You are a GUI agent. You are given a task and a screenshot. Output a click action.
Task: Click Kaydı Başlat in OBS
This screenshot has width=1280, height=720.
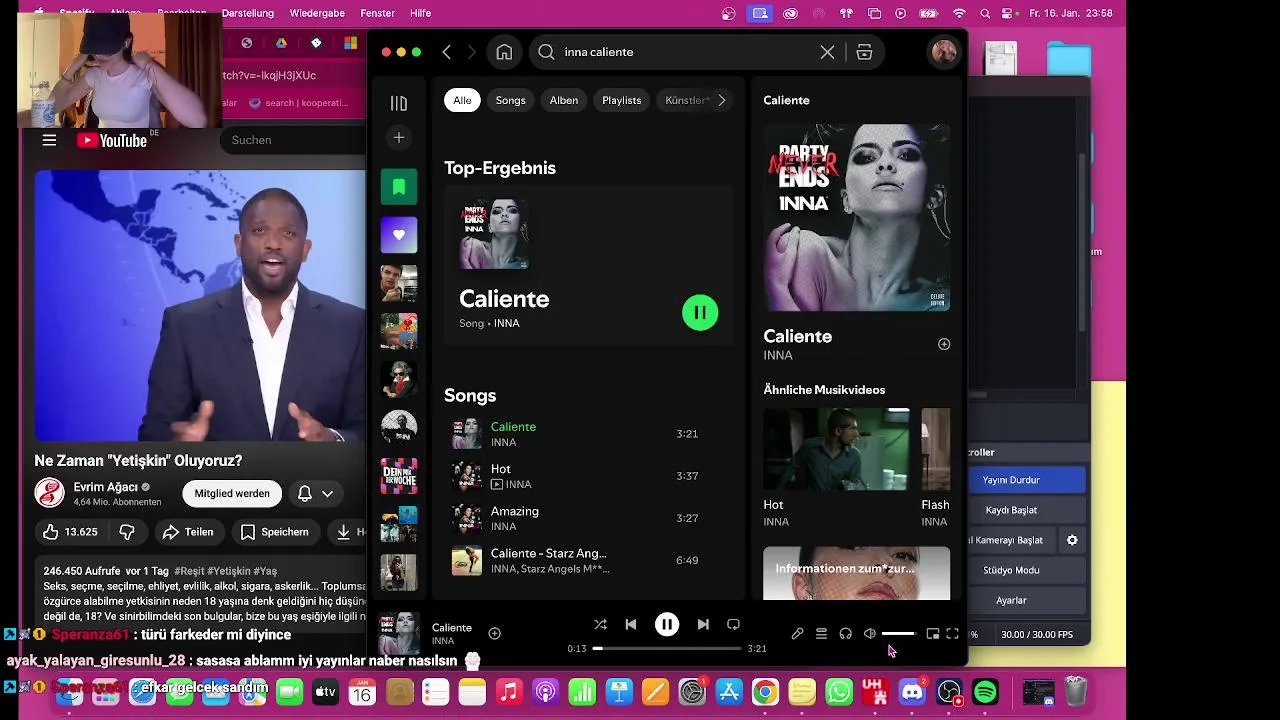[1011, 510]
